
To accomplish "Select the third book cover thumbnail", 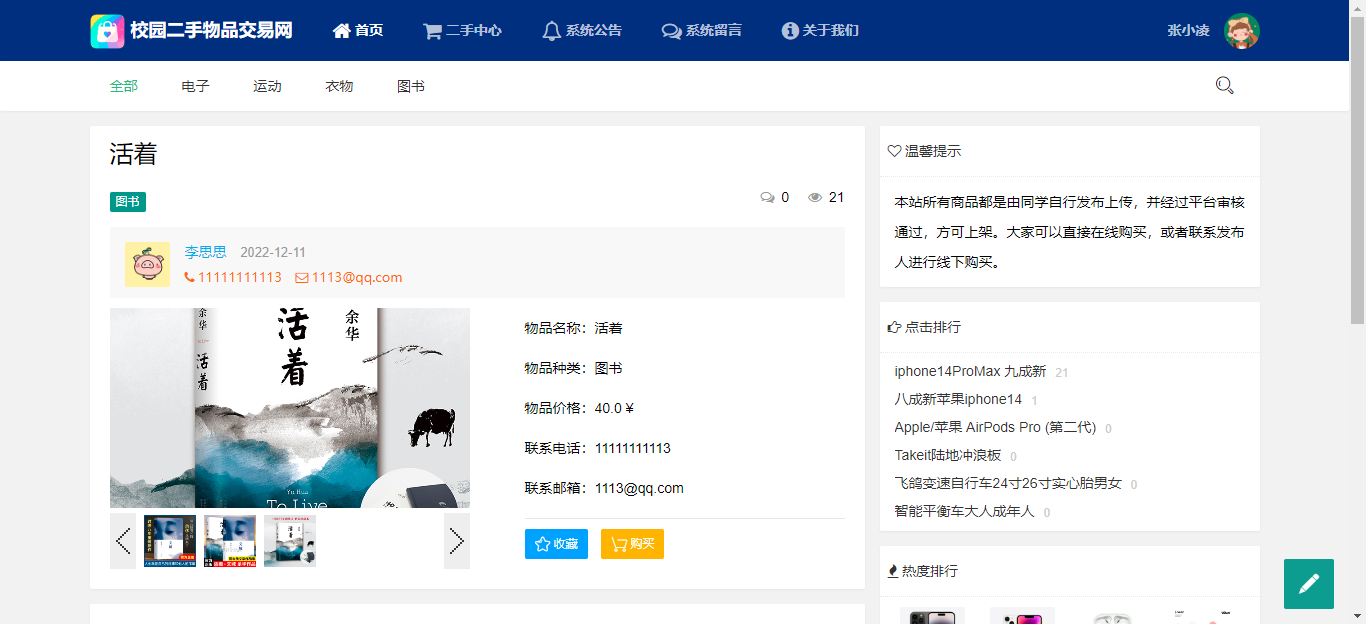I will [x=290, y=541].
